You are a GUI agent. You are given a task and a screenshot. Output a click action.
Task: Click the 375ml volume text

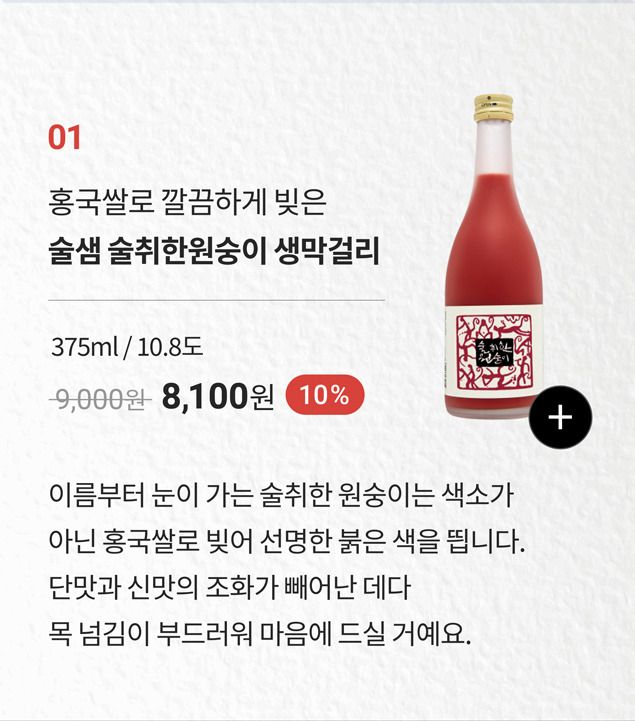point(85,347)
